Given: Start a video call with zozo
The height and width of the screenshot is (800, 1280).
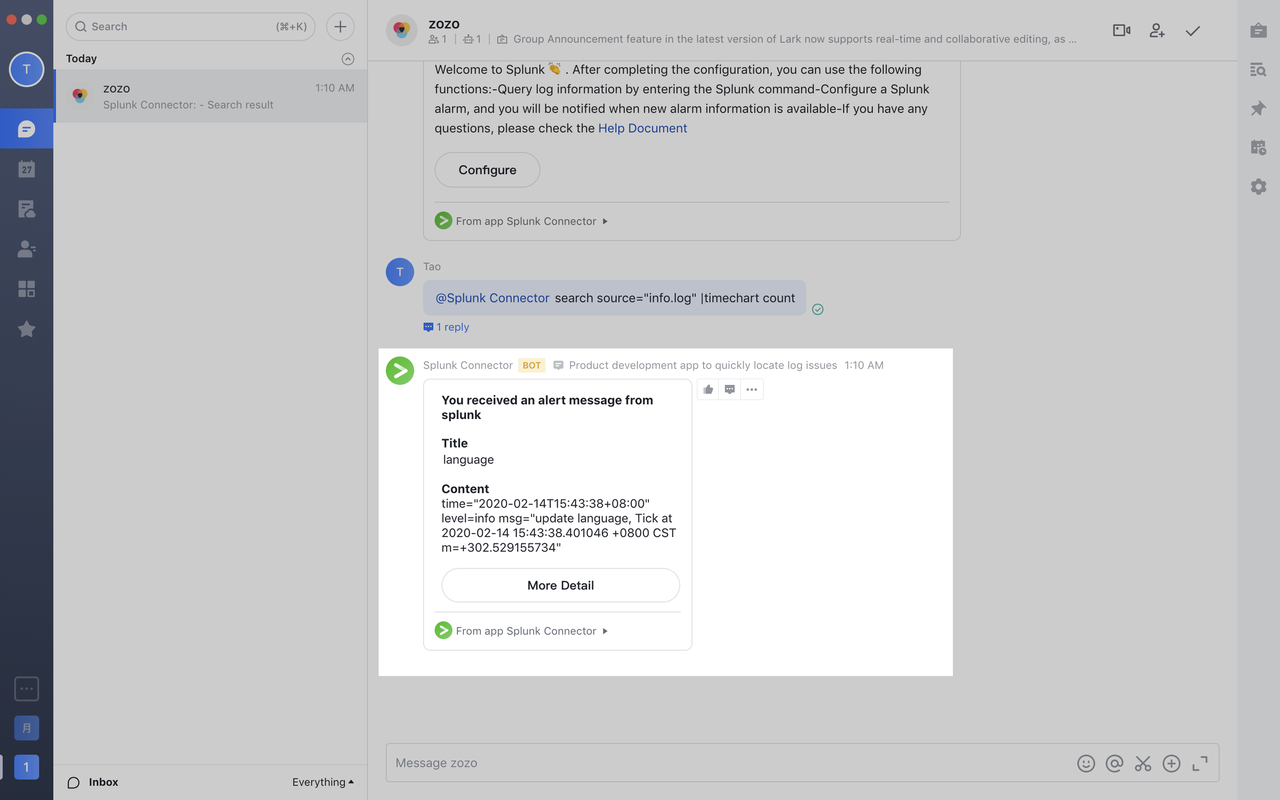Looking at the screenshot, I should pos(1121,31).
